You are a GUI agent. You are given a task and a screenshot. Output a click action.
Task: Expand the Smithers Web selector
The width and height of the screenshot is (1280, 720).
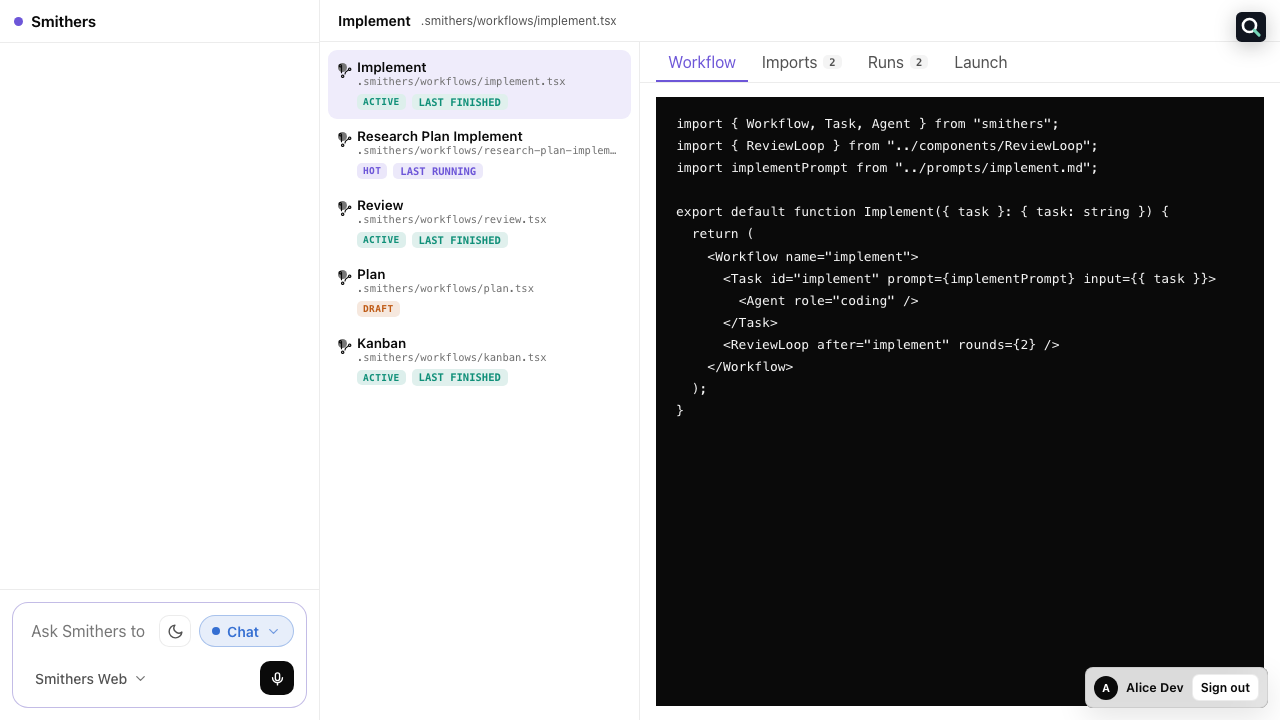coord(90,679)
